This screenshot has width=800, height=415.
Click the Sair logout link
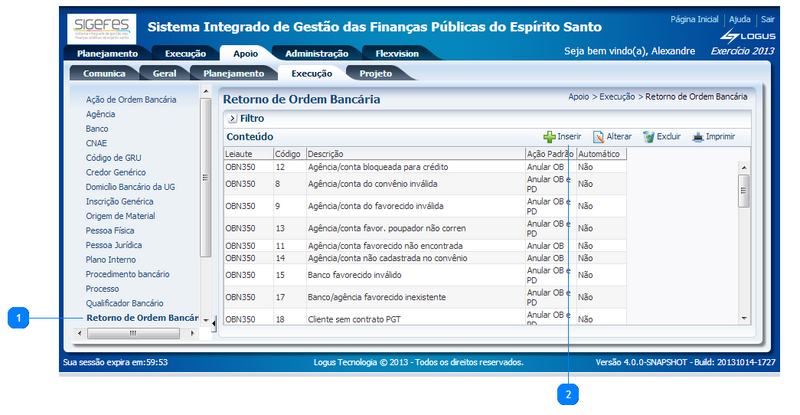pyautogui.click(x=767, y=19)
